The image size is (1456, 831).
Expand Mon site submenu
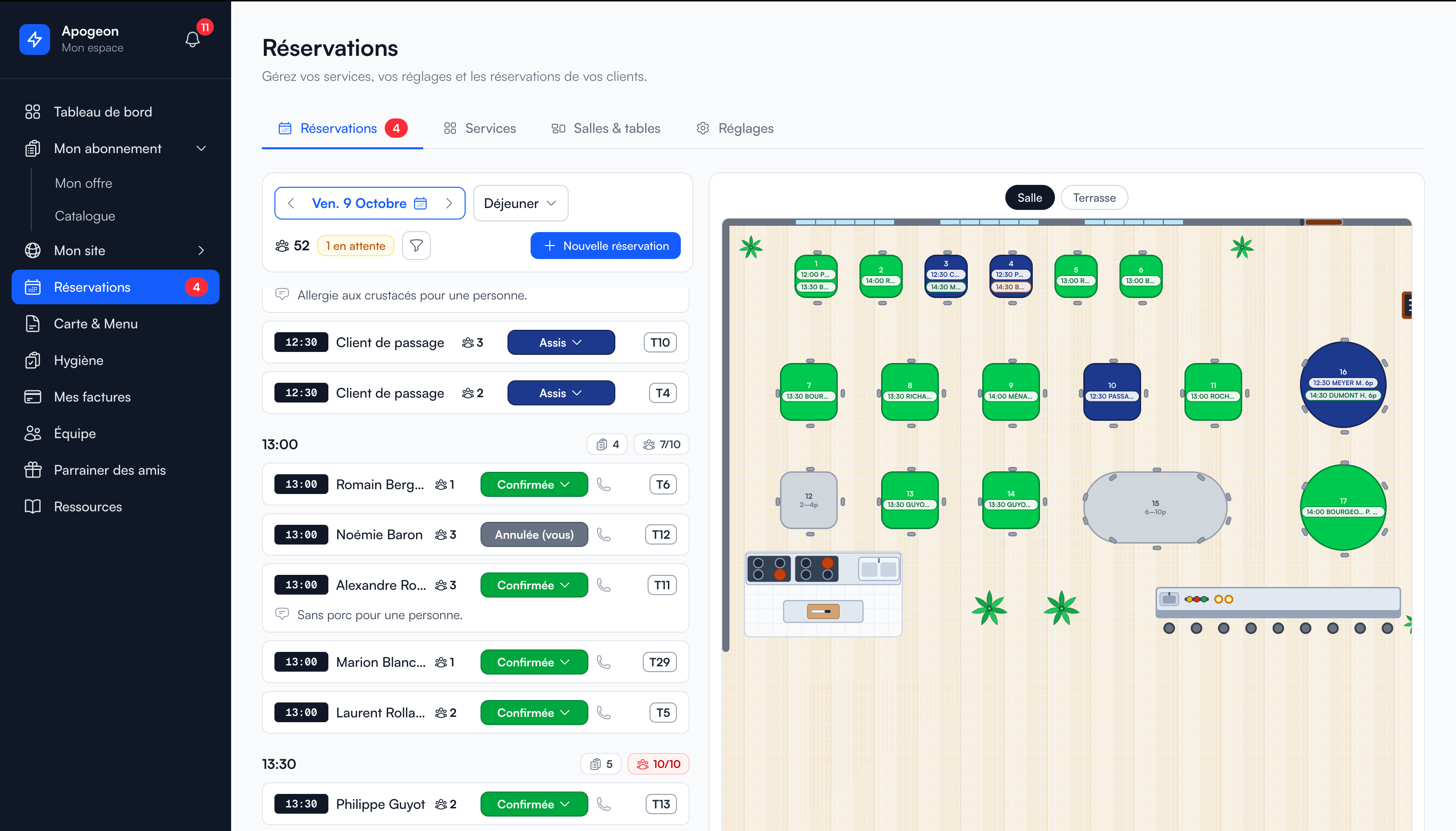115,250
